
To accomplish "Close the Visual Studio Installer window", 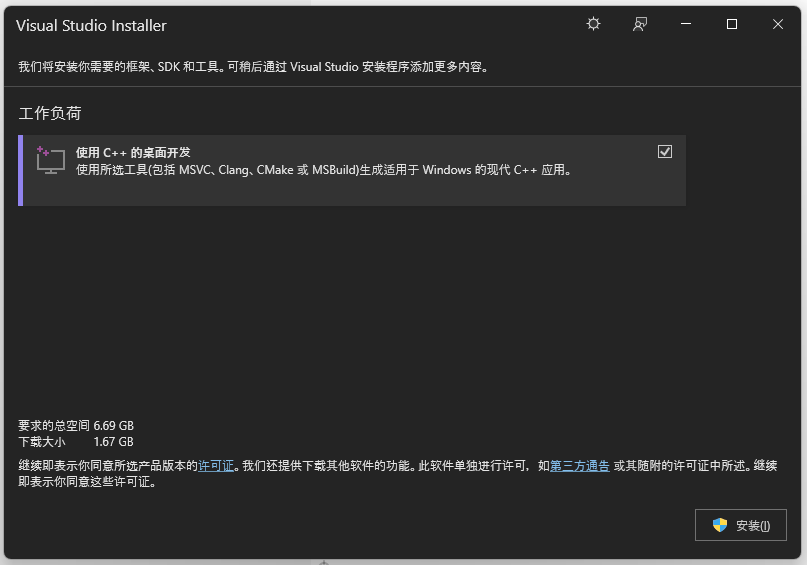I will pos(778,24).
